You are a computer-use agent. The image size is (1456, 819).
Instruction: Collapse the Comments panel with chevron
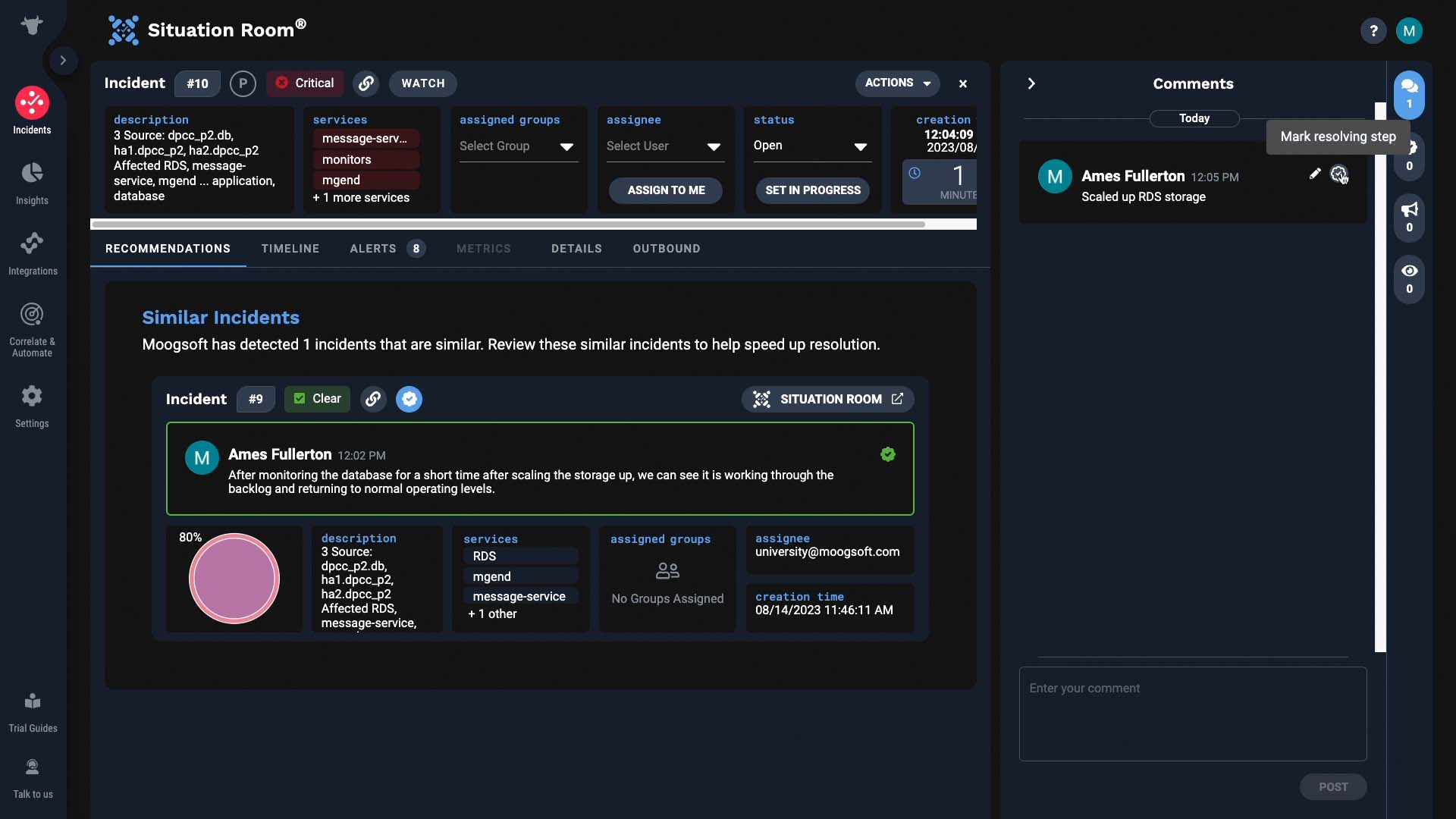pos(1031,83)
